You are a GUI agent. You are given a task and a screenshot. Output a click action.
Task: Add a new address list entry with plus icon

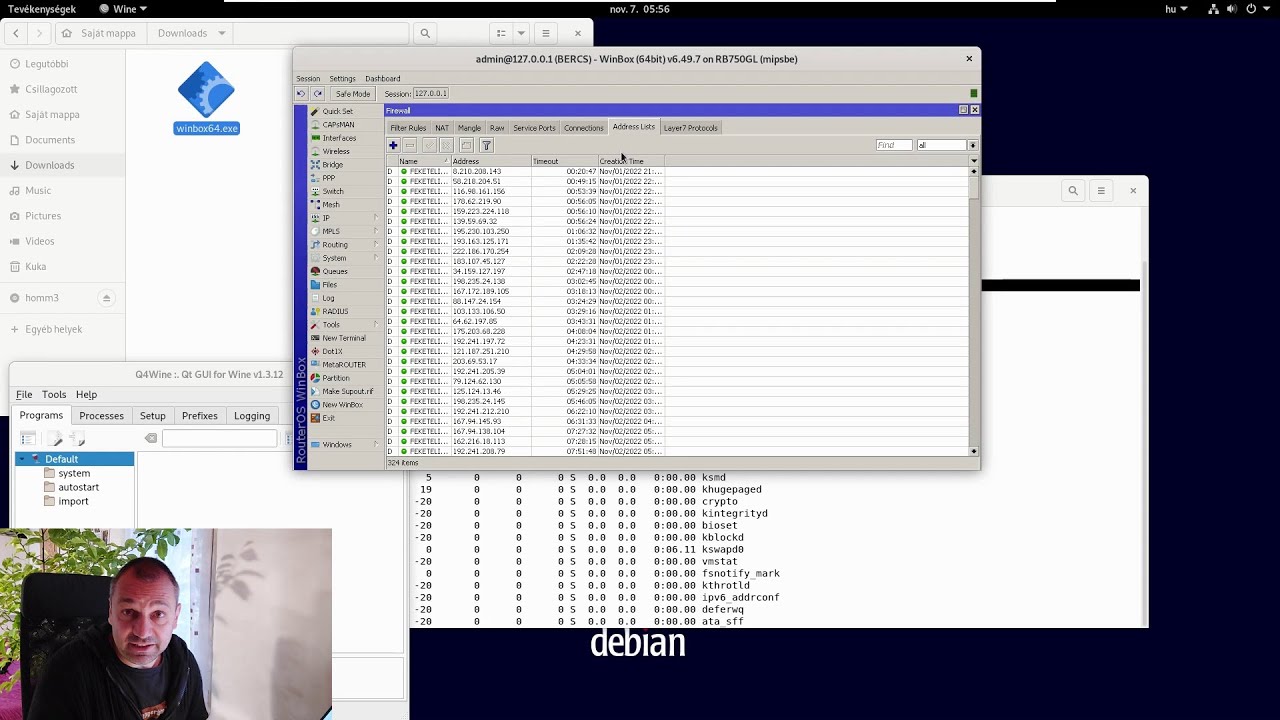click(393, 145)
